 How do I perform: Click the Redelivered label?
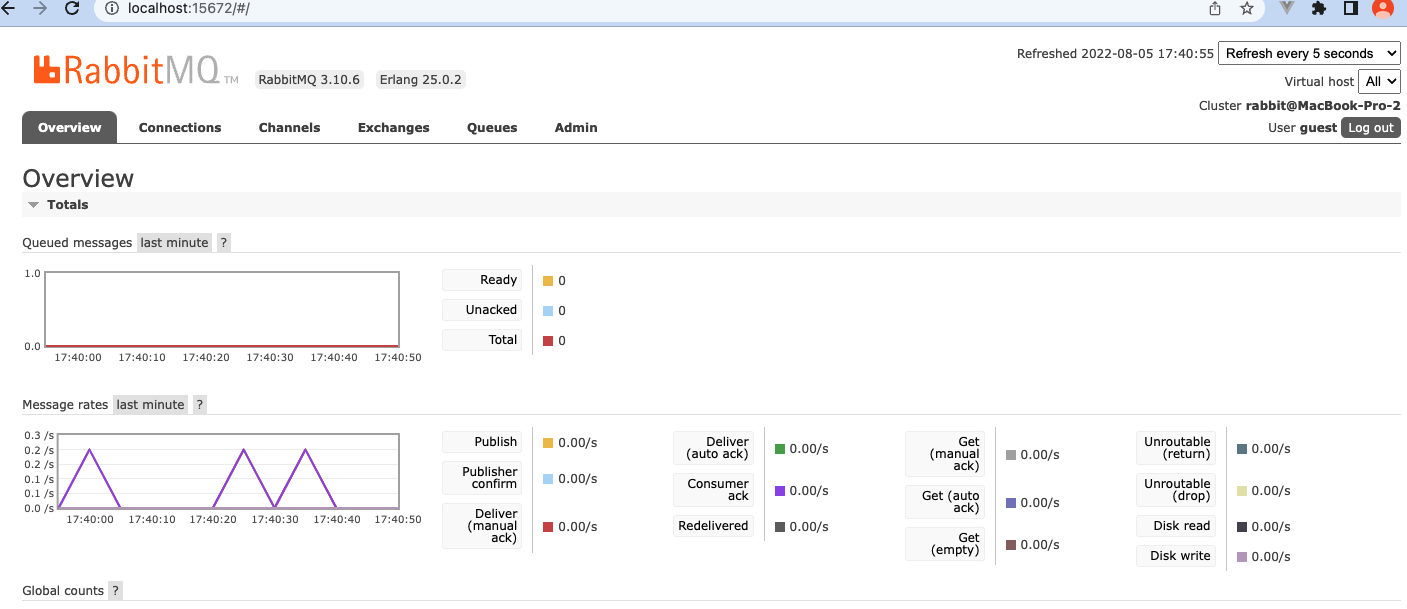pyautogui.click(x=713, y=526)
